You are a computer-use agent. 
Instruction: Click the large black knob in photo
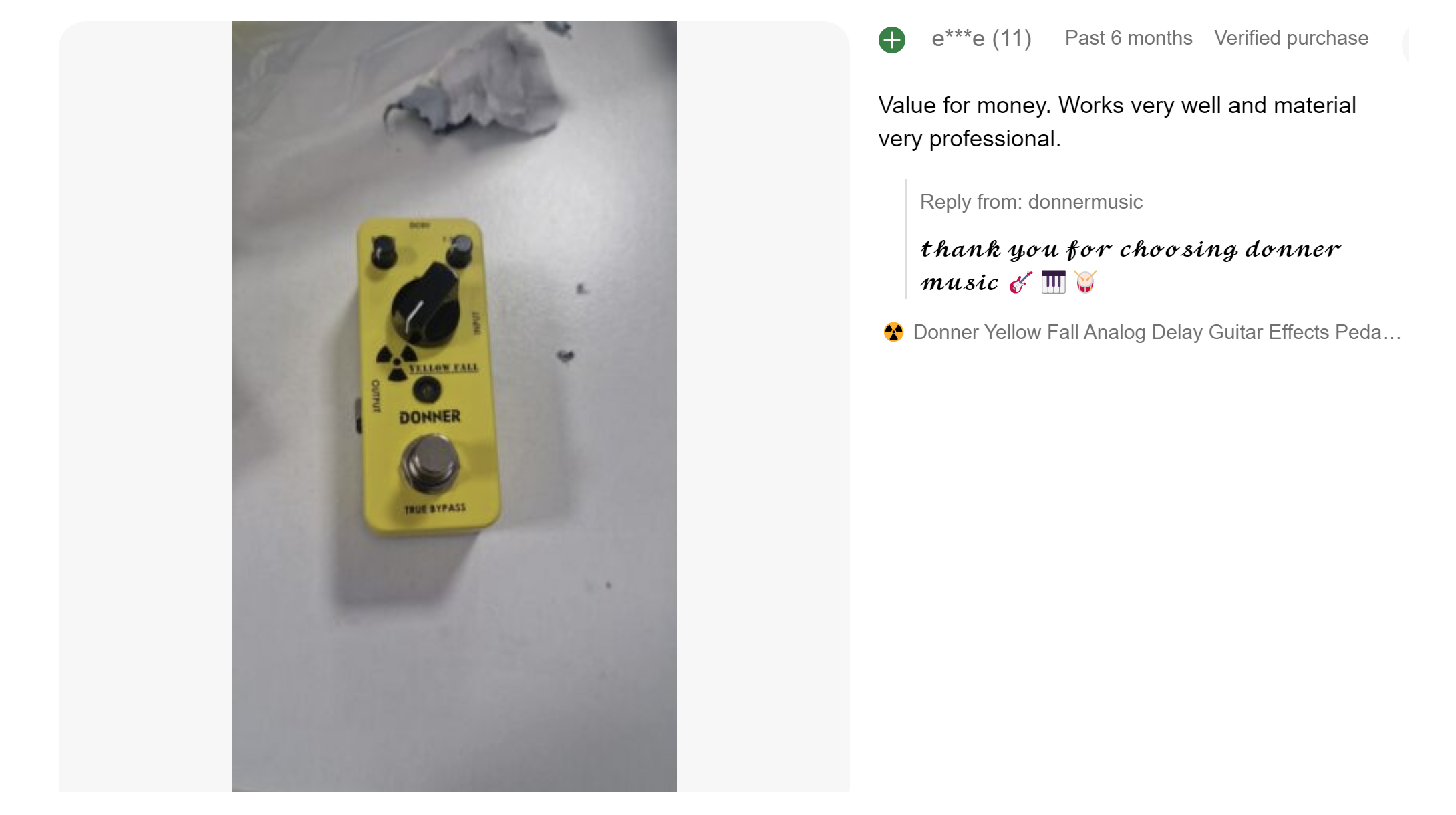point(425,304)
